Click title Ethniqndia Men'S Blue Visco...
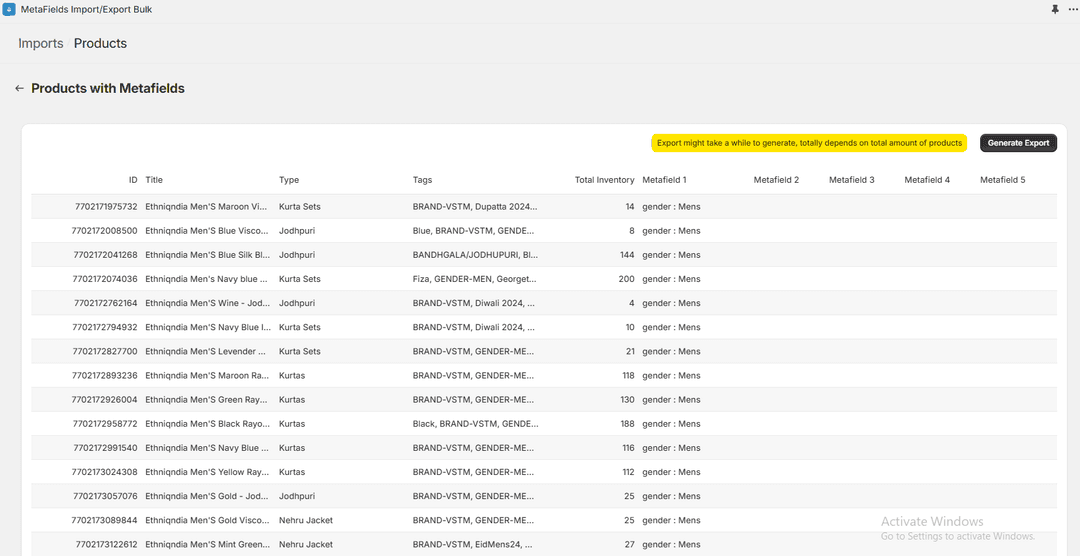The image size is (1080, 556). tap(207, 231)
